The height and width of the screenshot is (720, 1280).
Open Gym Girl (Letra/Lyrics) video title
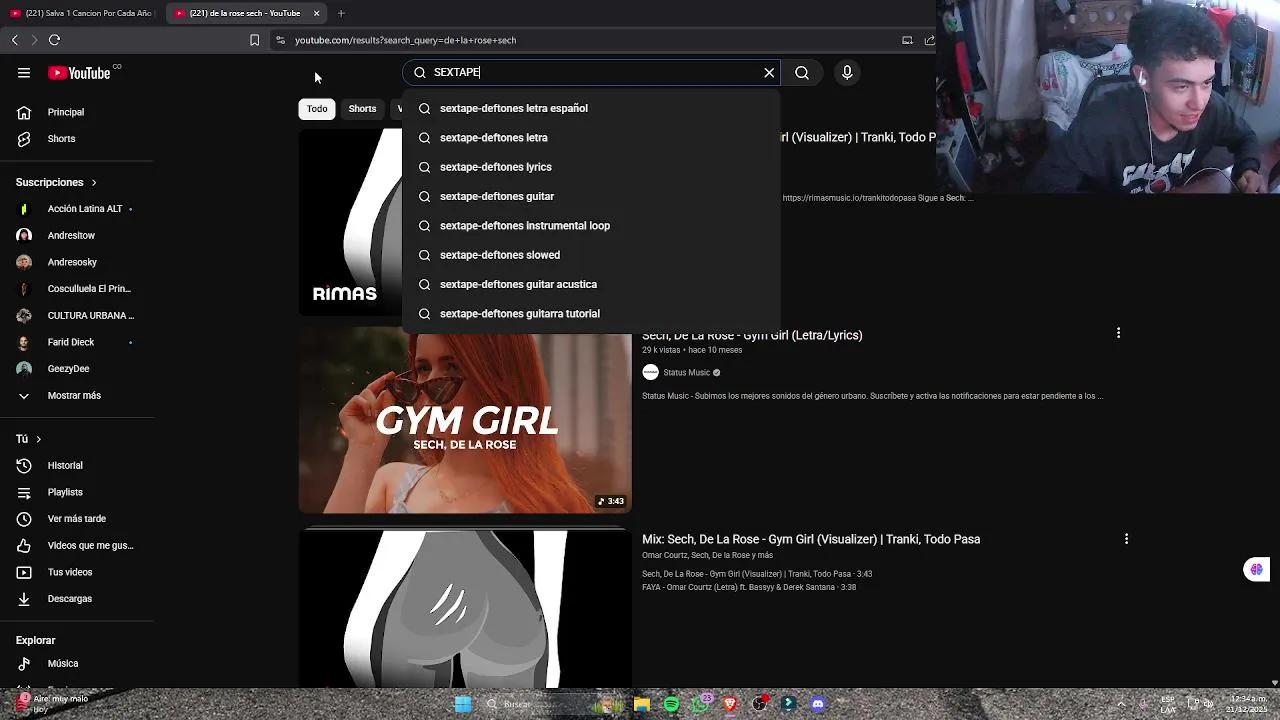[x=752, y=335]
